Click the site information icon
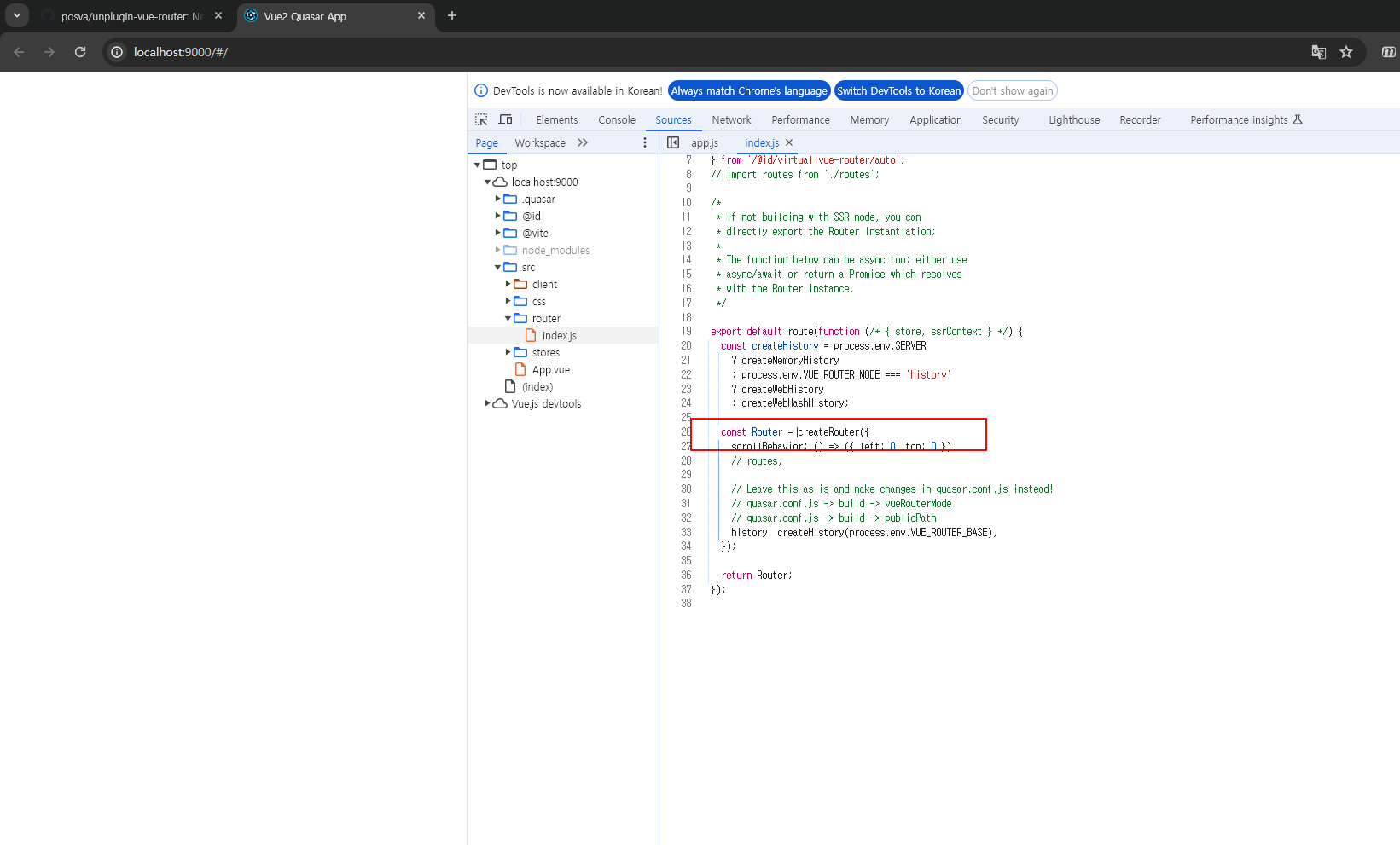The width and height of the screenshot is (1400, 845). click(x=117, y=52)
